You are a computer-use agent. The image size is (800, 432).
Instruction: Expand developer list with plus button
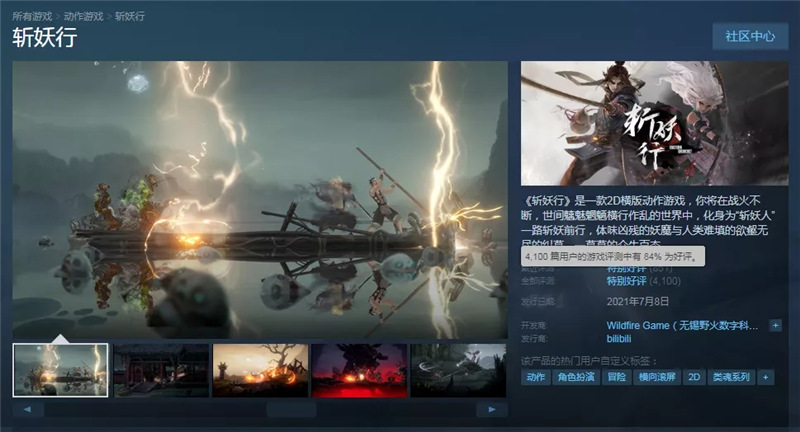pos(776,325)
